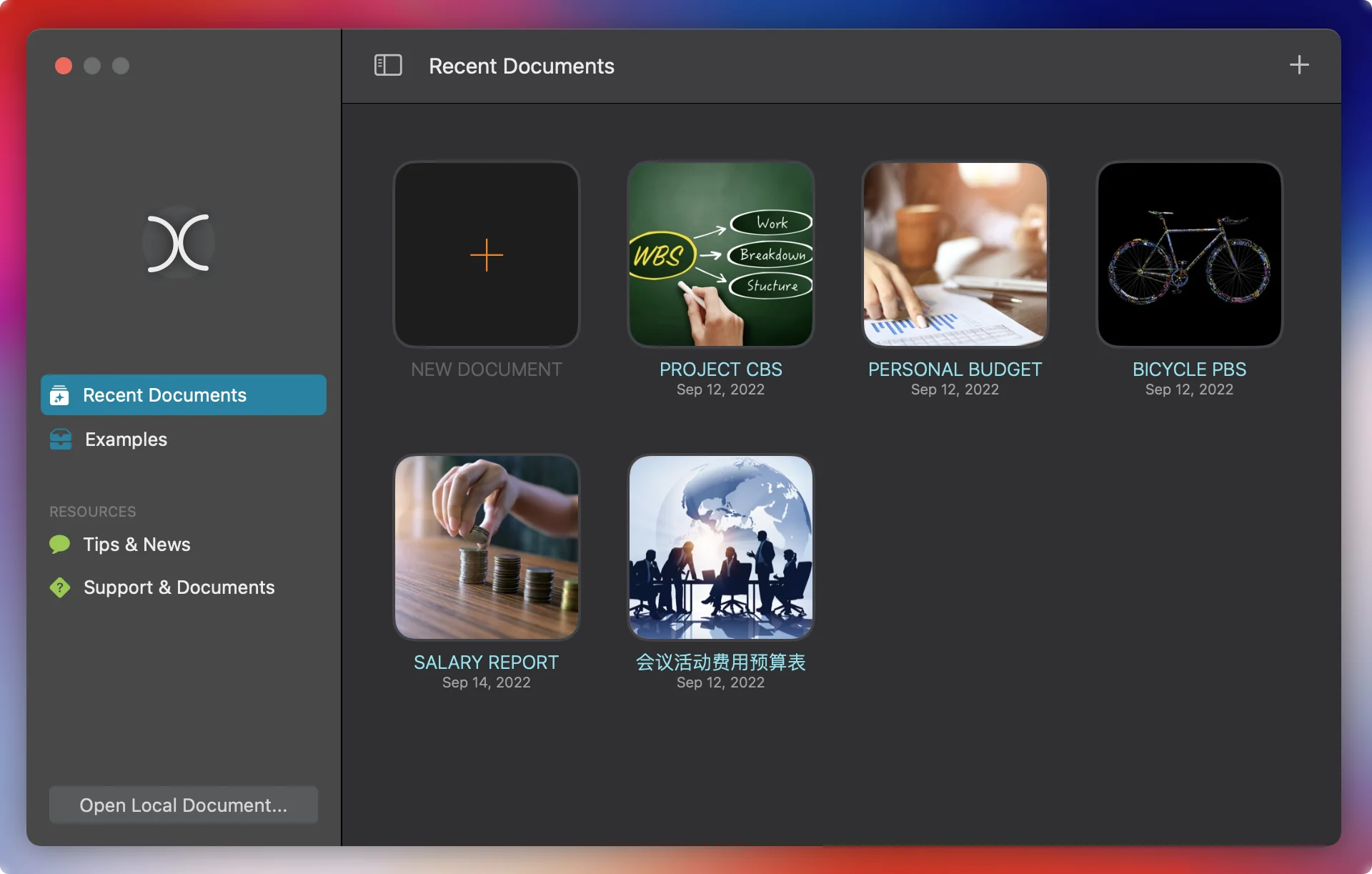Switch to the Examples section
The height and width of the screenshot is (874, 1372).
pos(125,440)
